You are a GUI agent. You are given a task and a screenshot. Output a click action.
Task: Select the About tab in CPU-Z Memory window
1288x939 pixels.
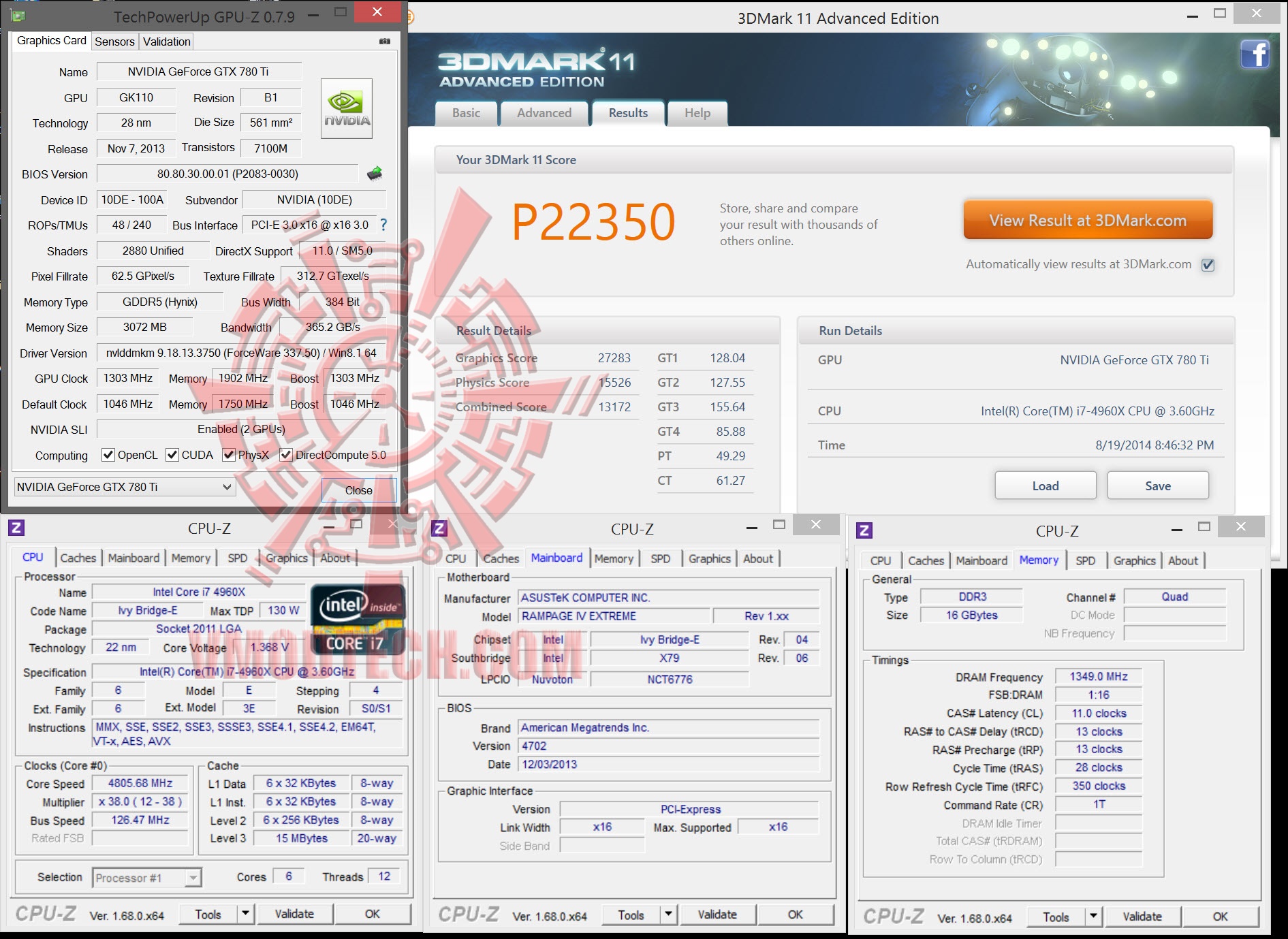[1183, 560]
